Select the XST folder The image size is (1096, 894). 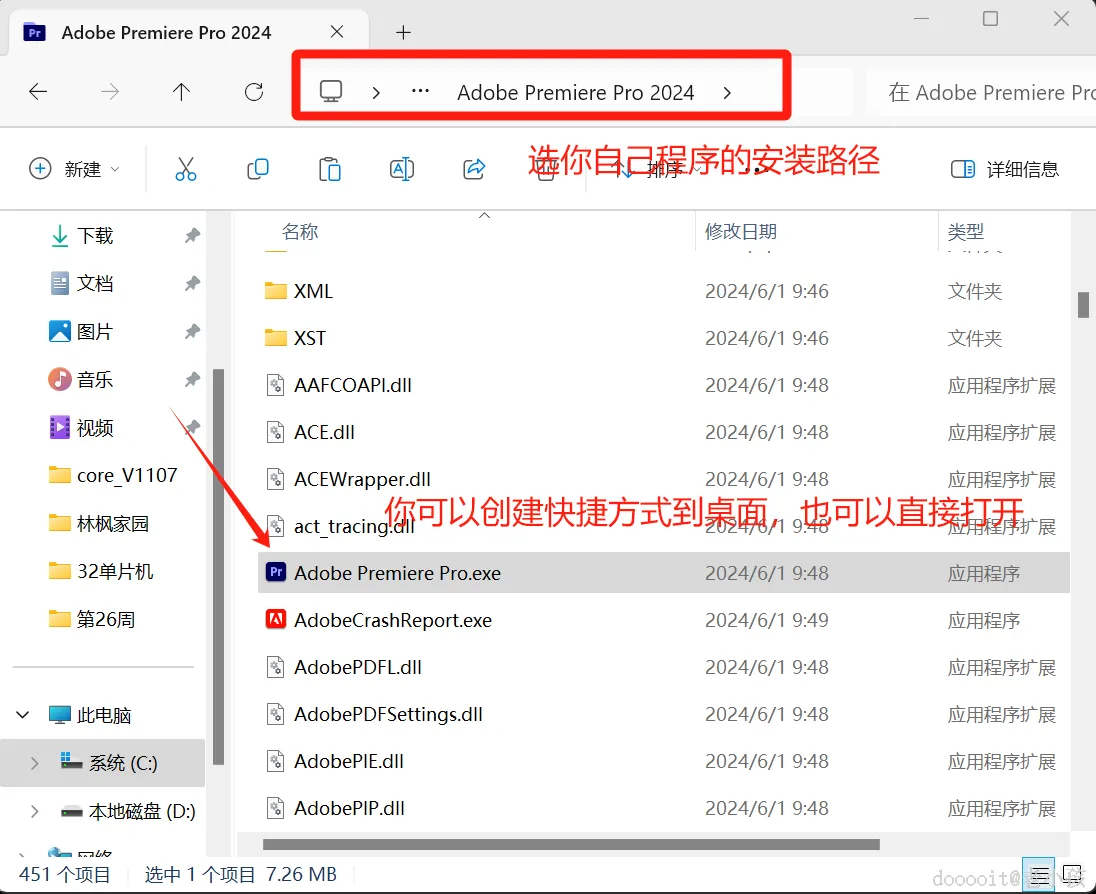click(x=295, y=338)
